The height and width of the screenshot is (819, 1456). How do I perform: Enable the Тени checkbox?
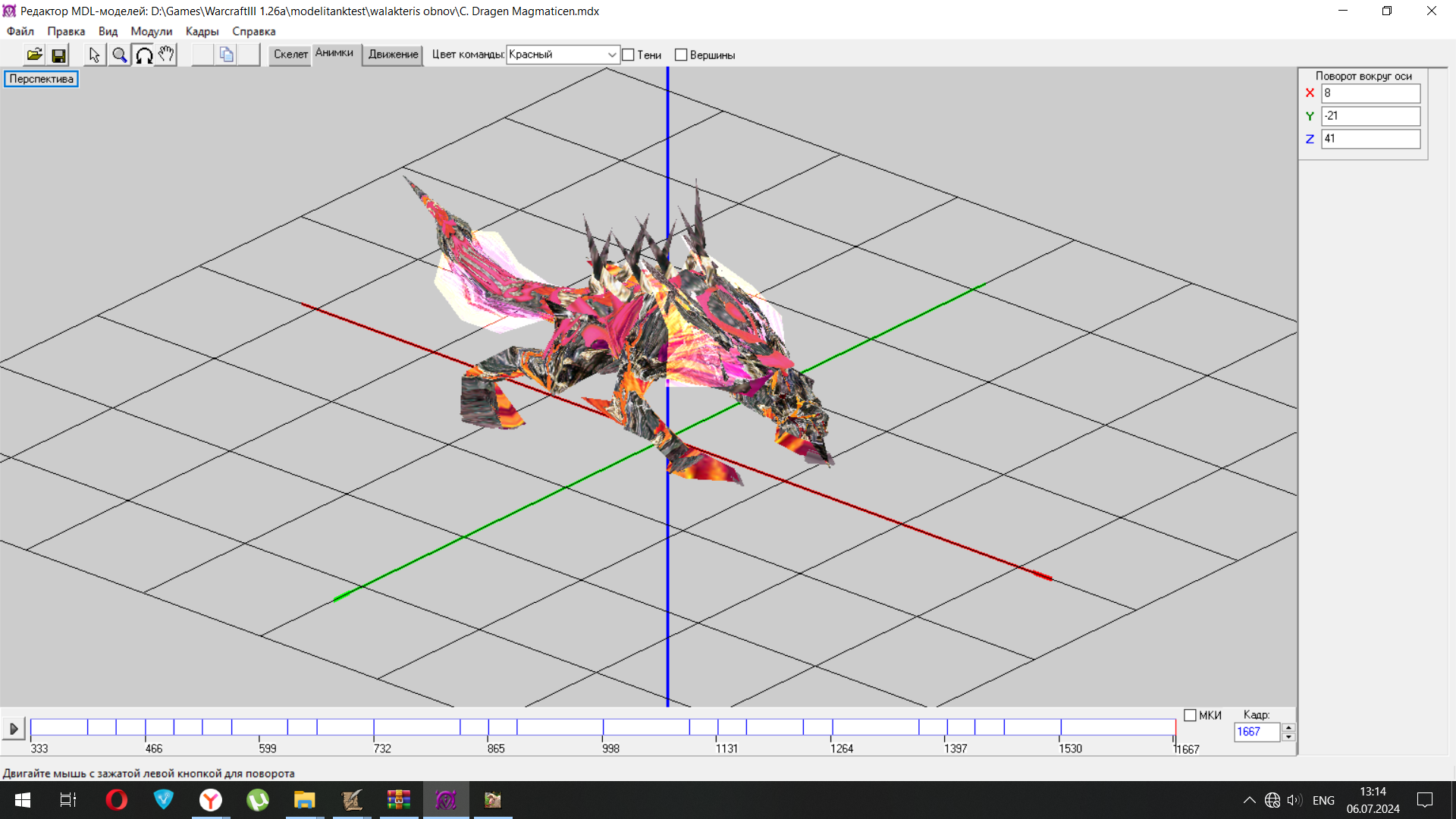coord(628,55)
